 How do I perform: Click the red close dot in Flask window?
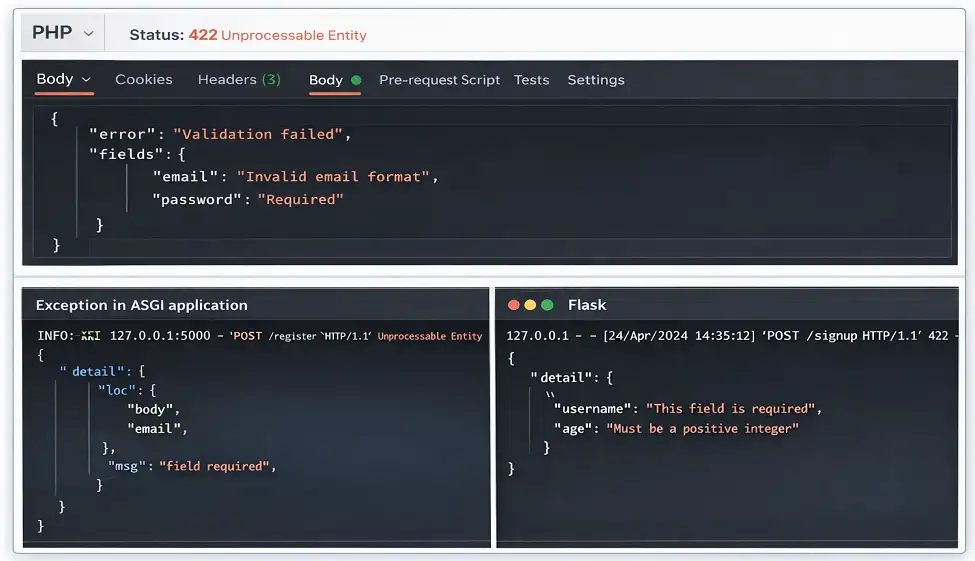pos(514,305)
